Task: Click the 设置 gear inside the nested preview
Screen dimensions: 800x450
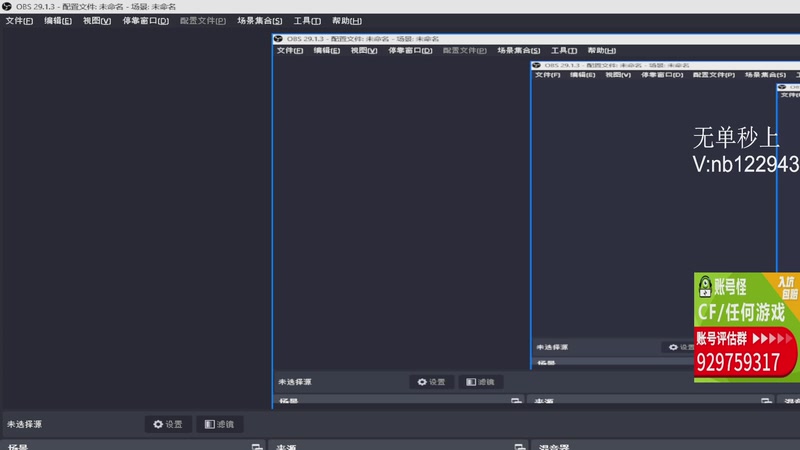Action: (431, 382)
